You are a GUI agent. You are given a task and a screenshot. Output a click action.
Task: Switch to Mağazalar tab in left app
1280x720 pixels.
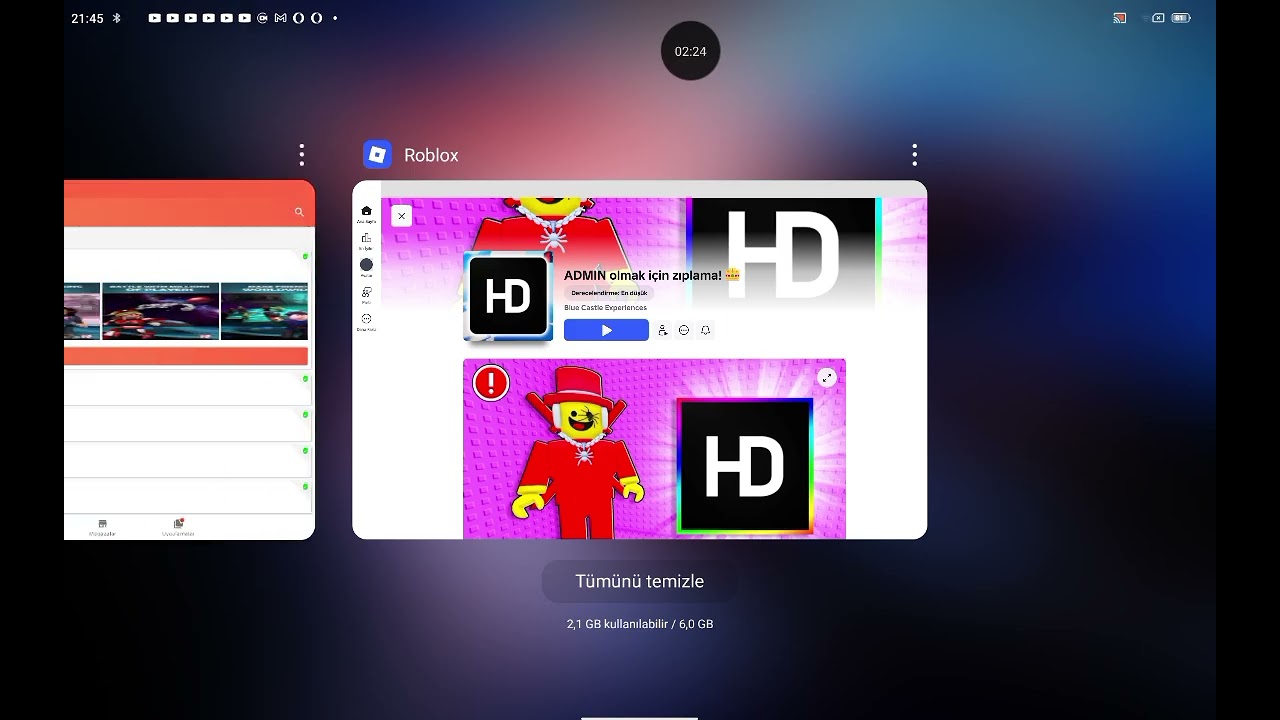pos(102,527)
